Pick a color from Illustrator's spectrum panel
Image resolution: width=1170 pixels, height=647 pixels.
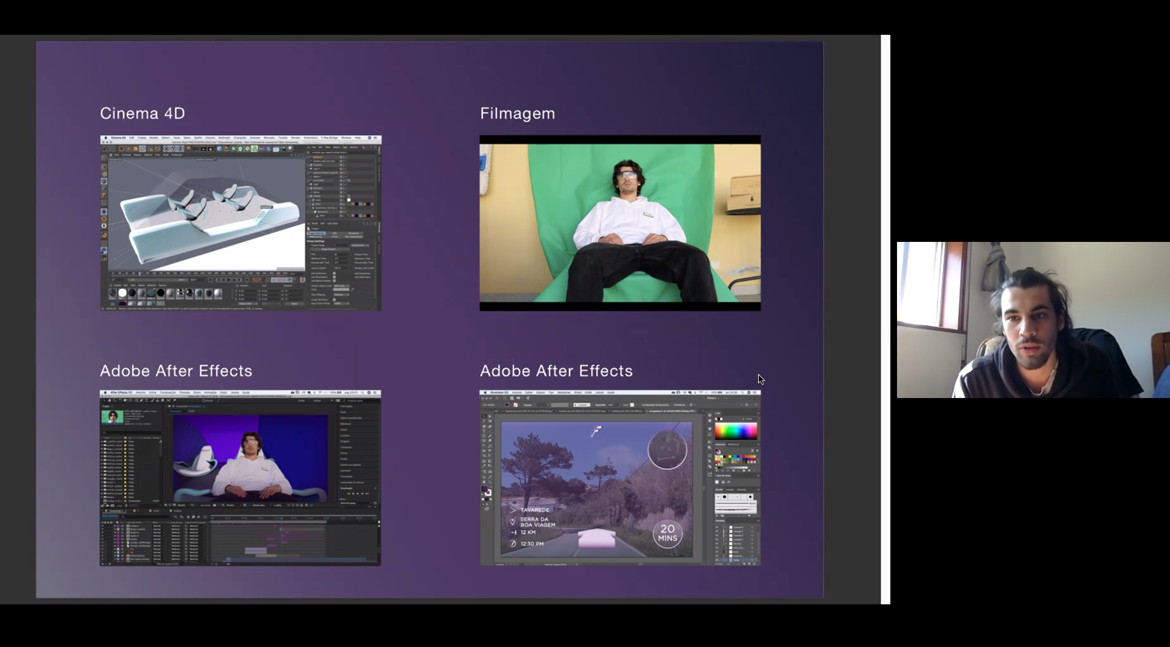pyautogui.click(x=735, y=432)
